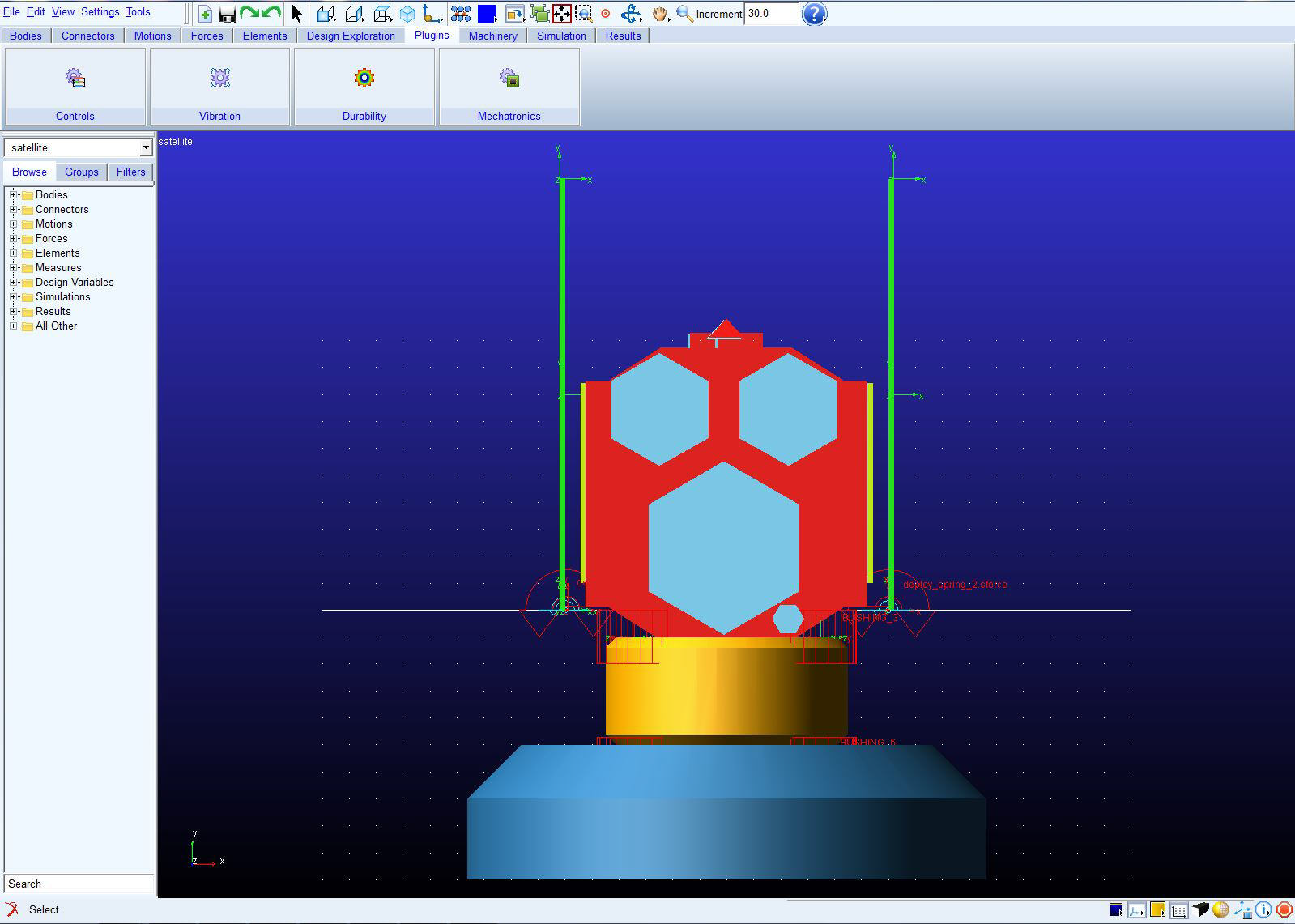This screenshot has width=1295, height=924.
Task: Save the model with the floppy disk icon
Action: (x=228, y=14)
